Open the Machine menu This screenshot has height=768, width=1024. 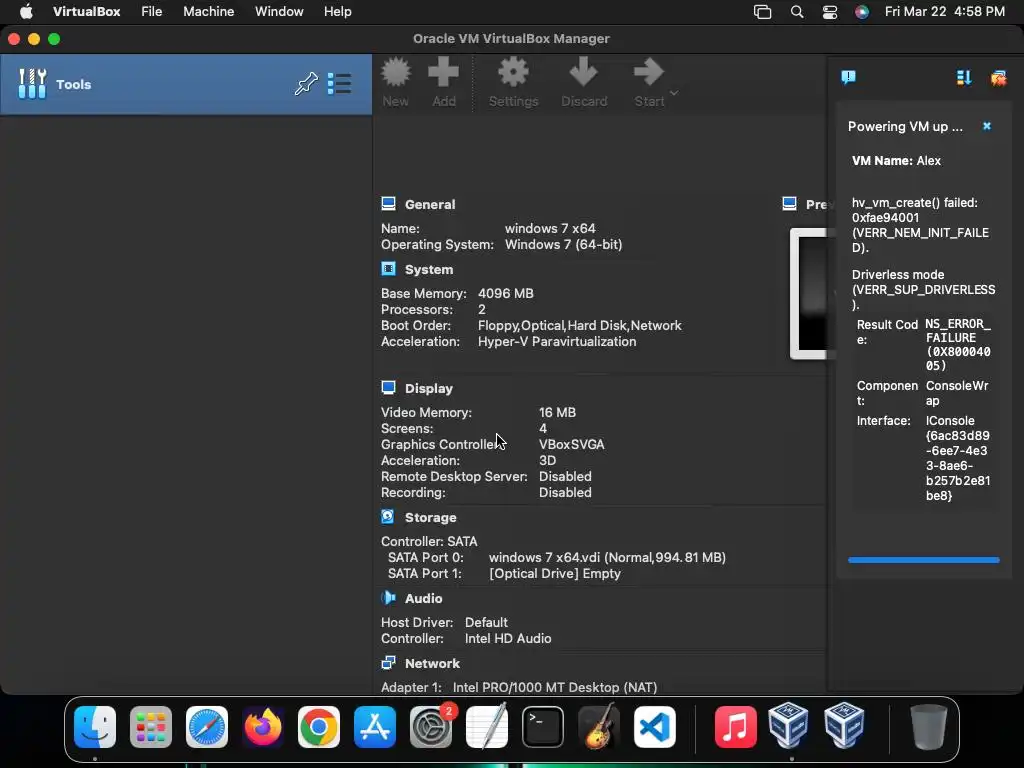(208, 12)
